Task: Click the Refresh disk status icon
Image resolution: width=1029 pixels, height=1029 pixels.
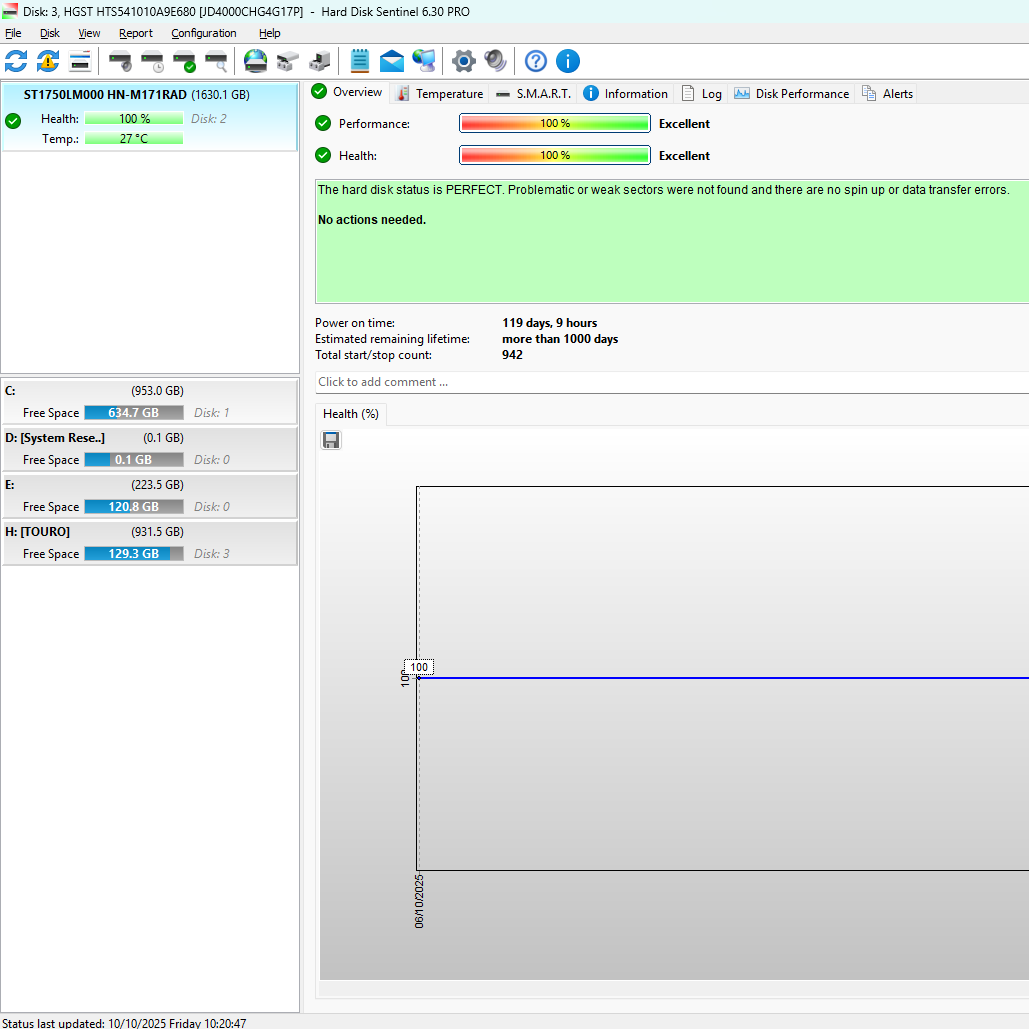Action: [x=16, y=61]
